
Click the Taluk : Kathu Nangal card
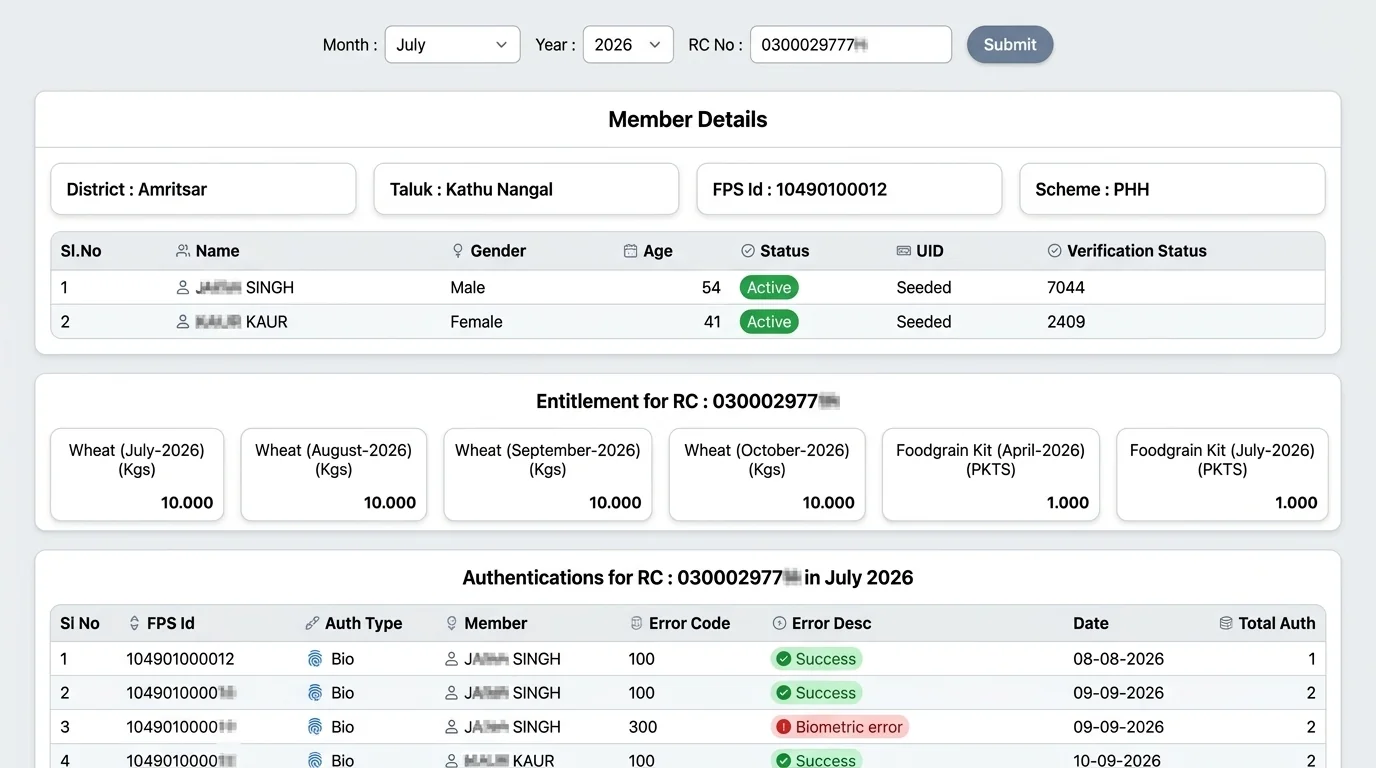click(x=526, y=189)
